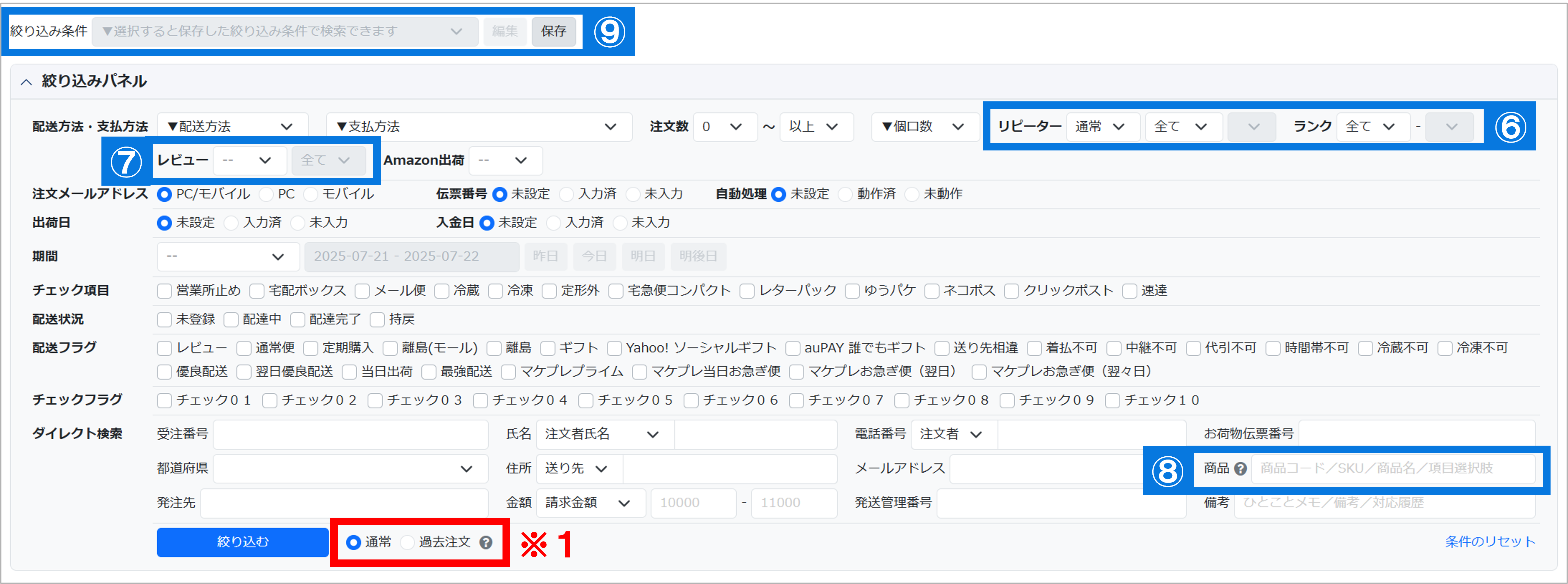
Task: Open the 配送方法 dropdown
Action: coord(232,127)
